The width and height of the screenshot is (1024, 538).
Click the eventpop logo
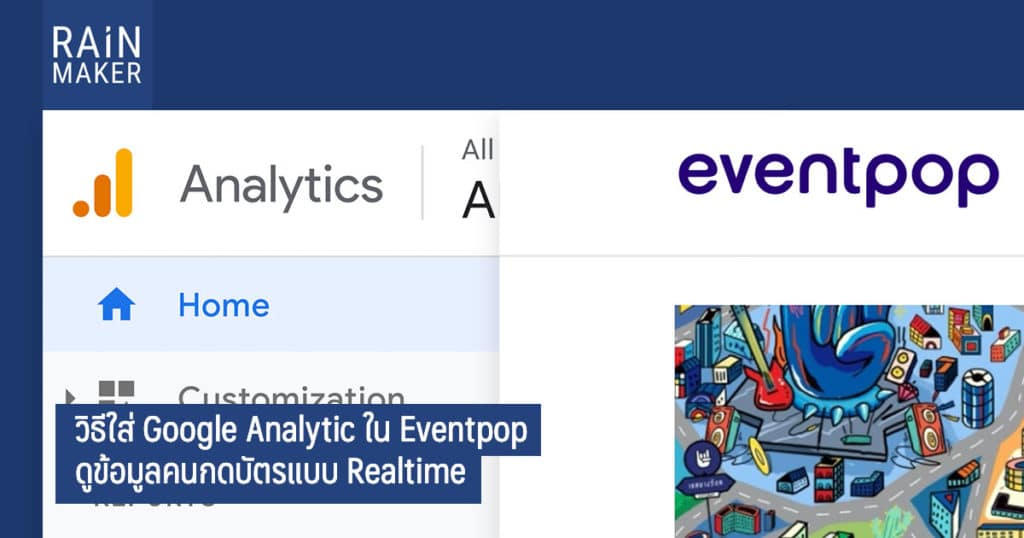click(x=838, y=178)
